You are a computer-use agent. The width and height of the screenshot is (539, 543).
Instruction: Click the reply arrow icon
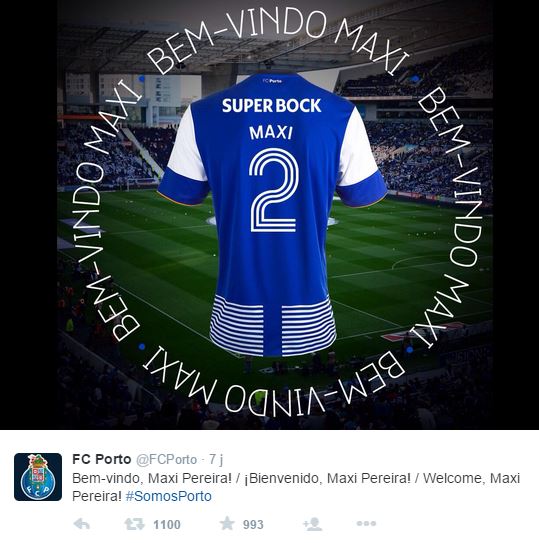(82, 524)
